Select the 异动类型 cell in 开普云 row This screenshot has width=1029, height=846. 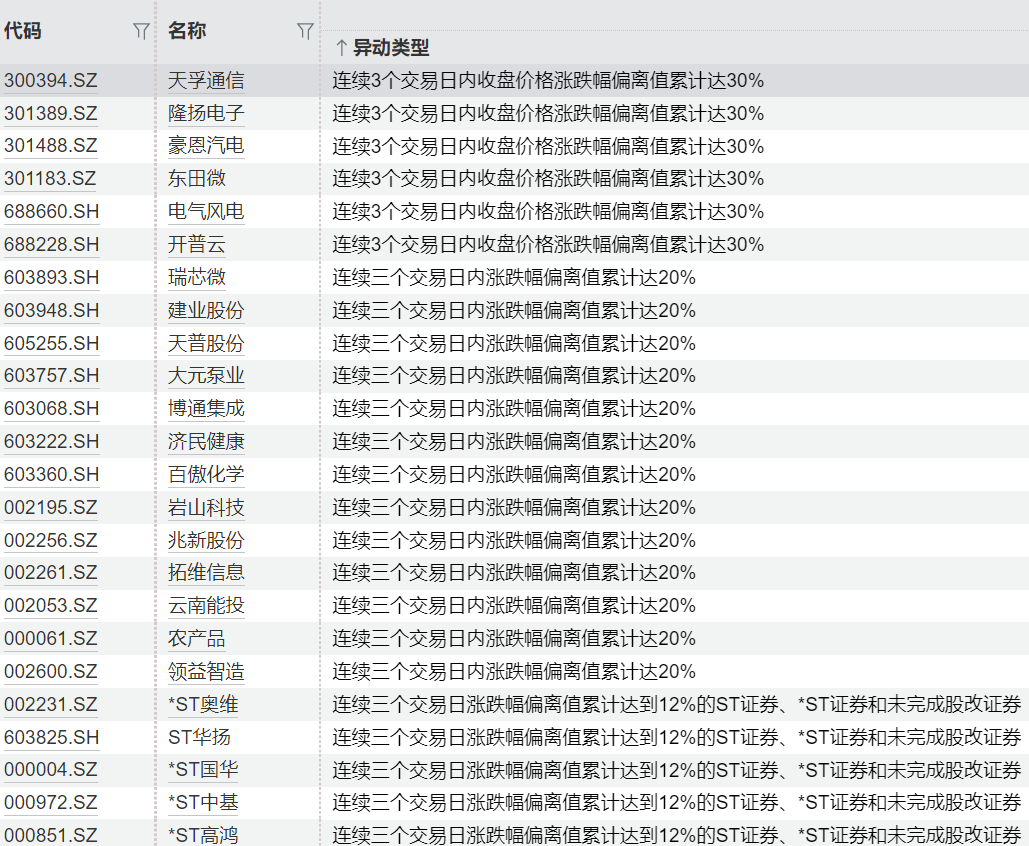675,245
